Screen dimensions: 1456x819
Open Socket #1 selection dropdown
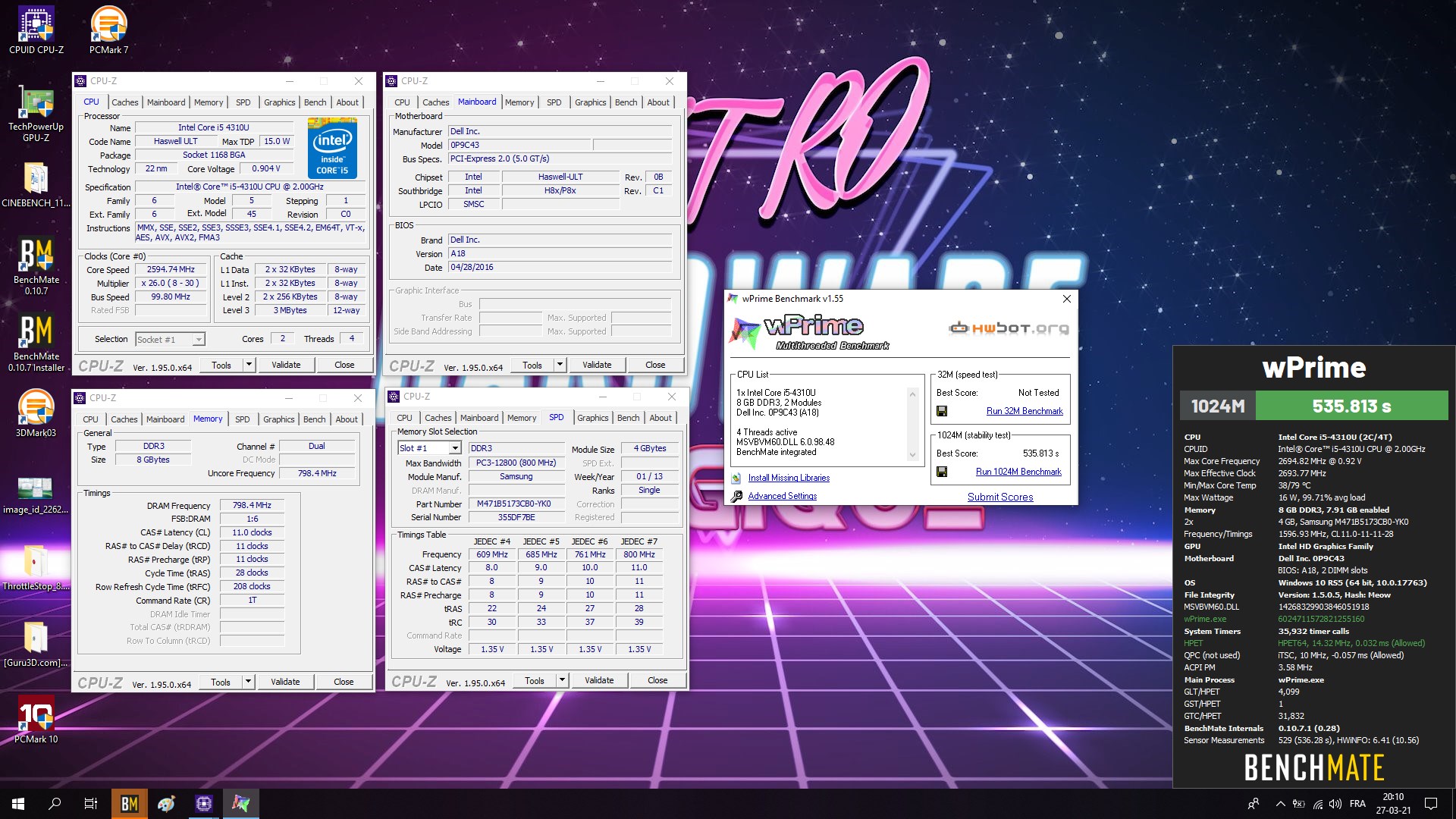198,340
